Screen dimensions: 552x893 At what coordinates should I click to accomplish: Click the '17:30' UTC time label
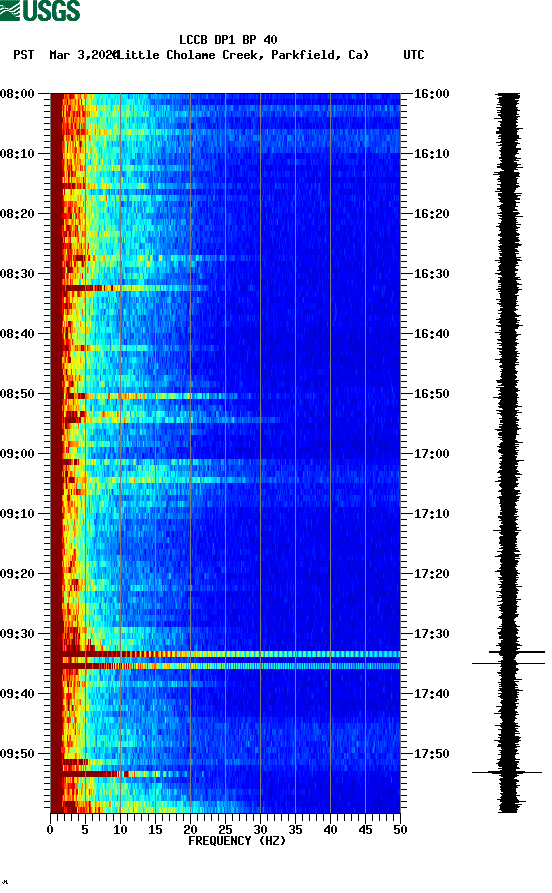[x=431, y=634]
